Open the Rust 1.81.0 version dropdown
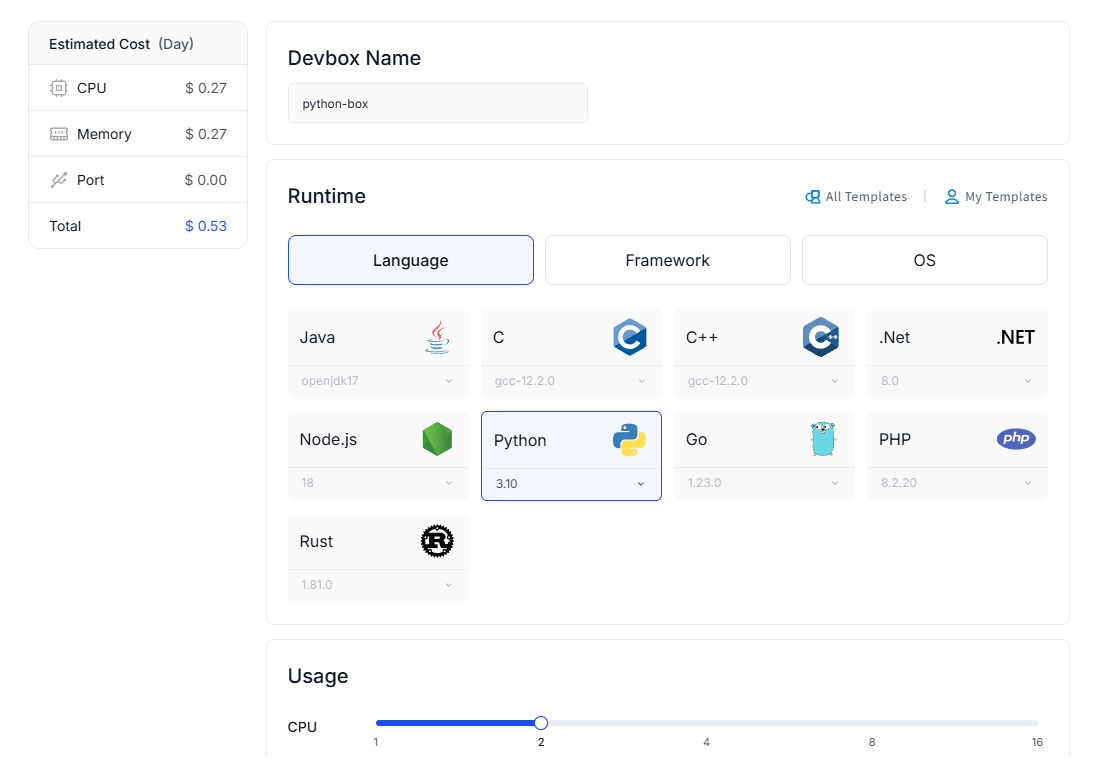This screenshot has height=762, width=1096. click(x=378, y=585)
